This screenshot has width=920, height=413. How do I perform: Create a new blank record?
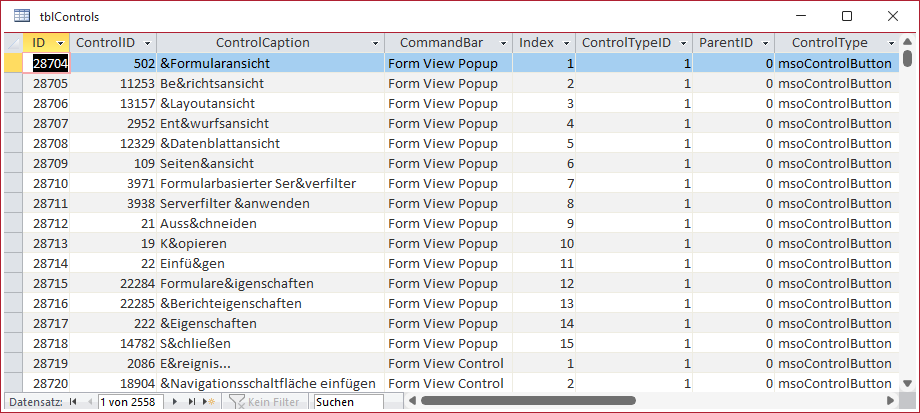pyautogui.click(x=209, y=402)
